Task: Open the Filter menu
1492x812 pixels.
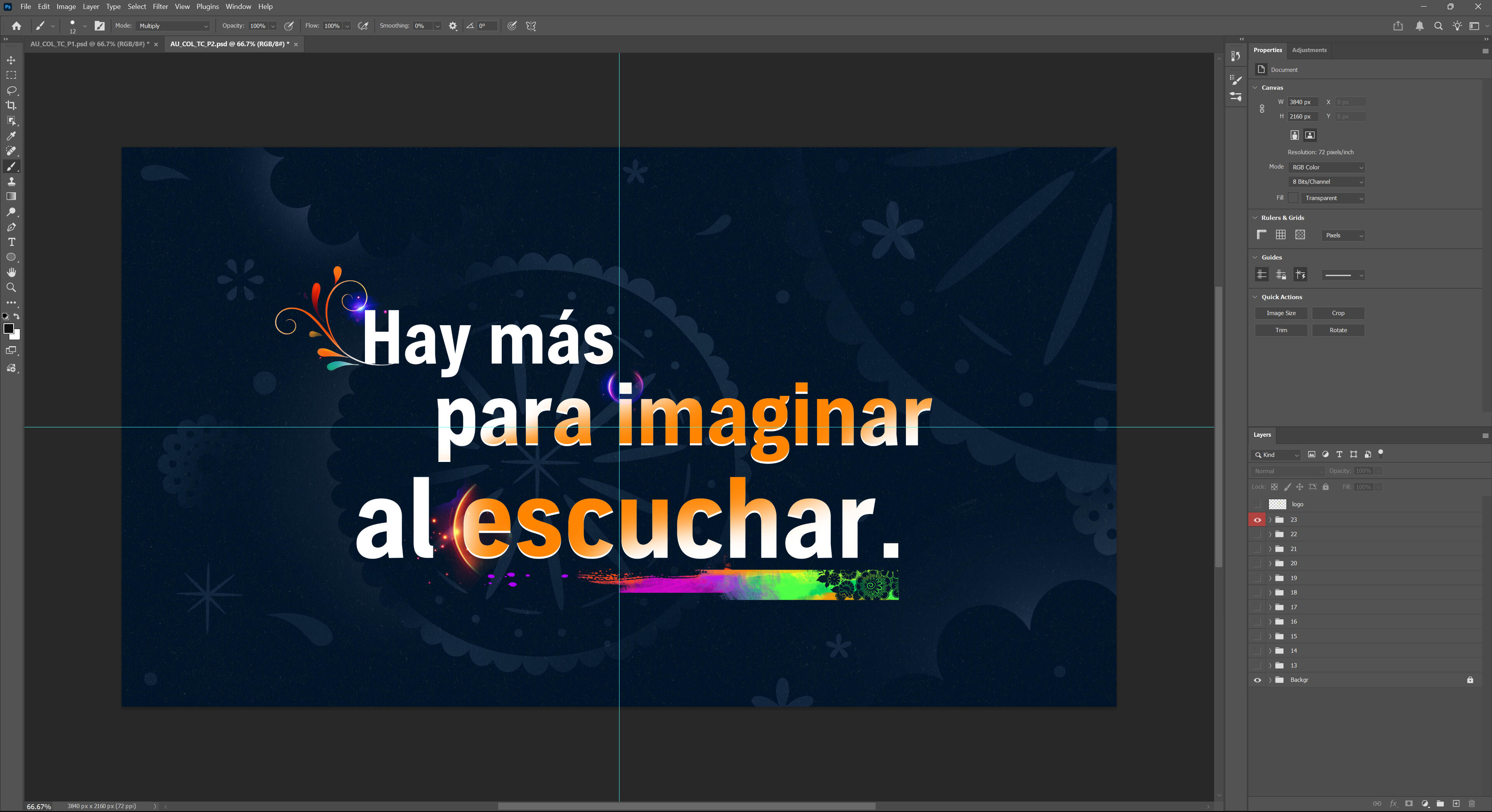Action: tap(161, 6)
